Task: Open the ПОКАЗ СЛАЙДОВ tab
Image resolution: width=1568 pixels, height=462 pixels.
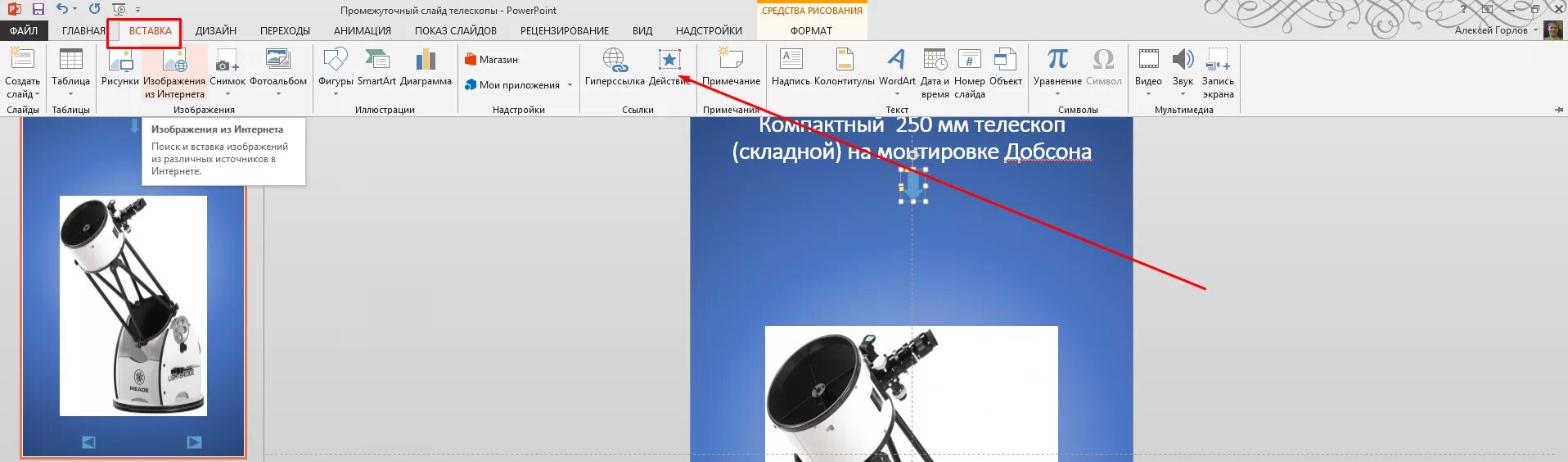Action: 455,30
